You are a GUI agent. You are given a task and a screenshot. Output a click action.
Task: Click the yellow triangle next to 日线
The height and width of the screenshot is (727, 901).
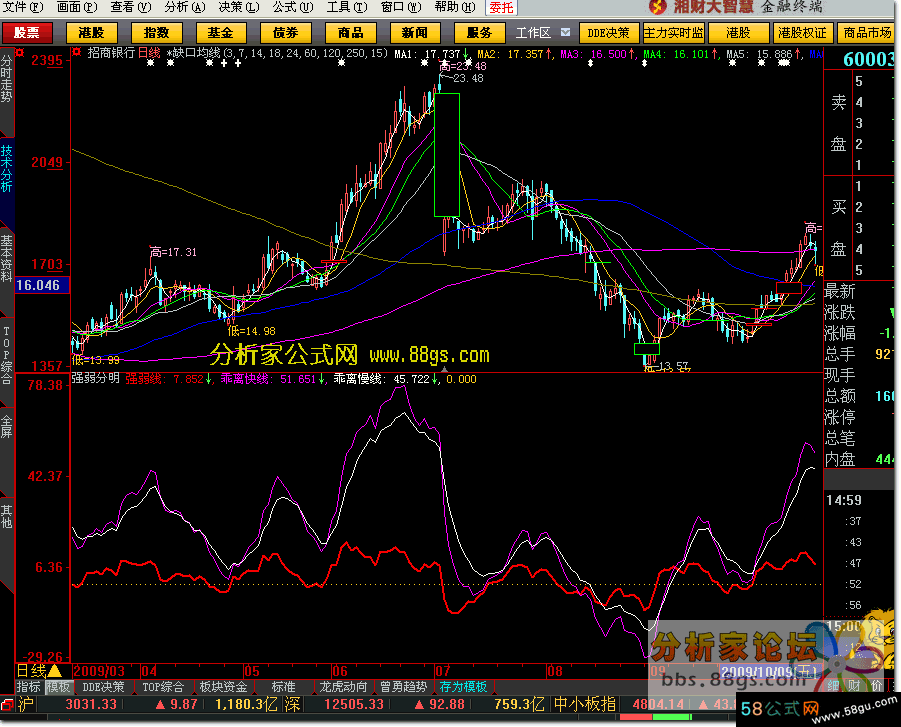click(x=55, y=670)
